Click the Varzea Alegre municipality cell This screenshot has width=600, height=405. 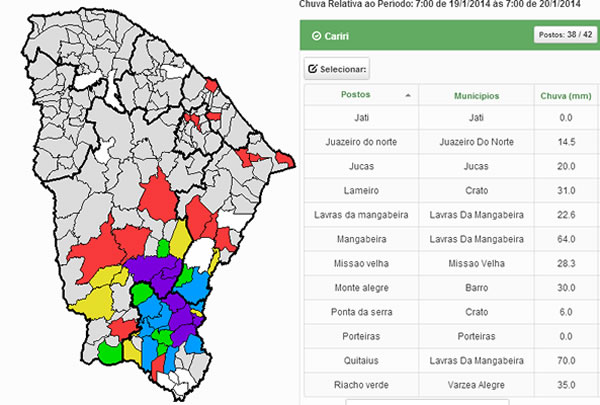coord(475,383)
